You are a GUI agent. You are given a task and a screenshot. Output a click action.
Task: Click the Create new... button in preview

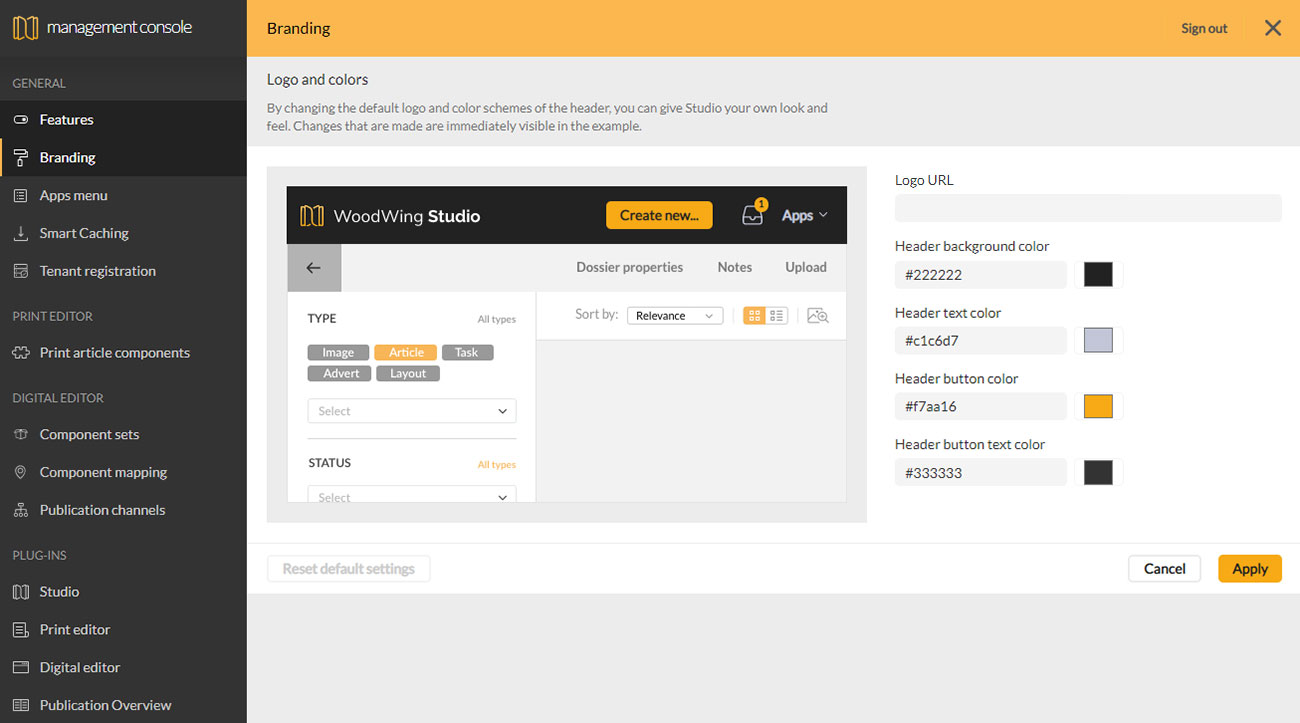point(659,215)
